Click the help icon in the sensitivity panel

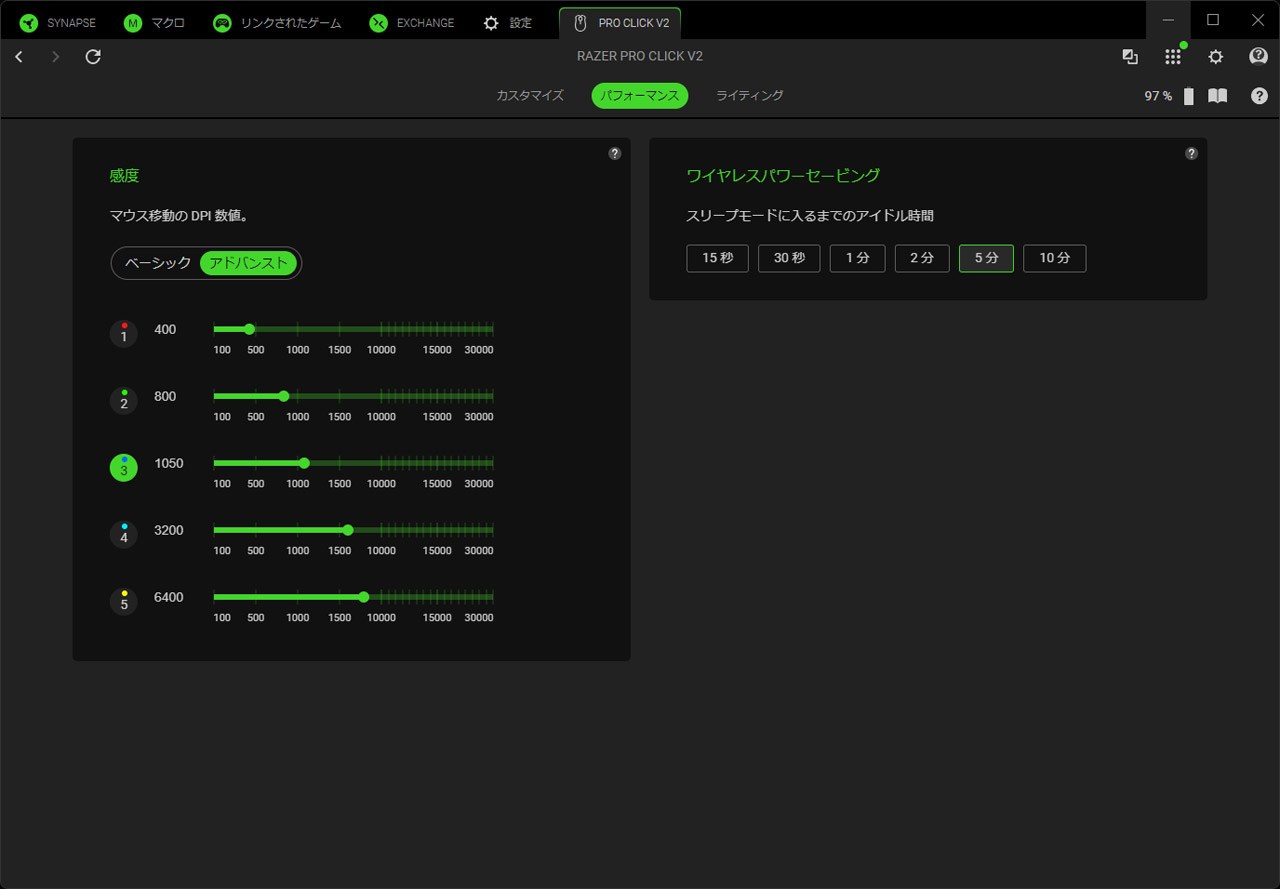click(x=615, y=153)
